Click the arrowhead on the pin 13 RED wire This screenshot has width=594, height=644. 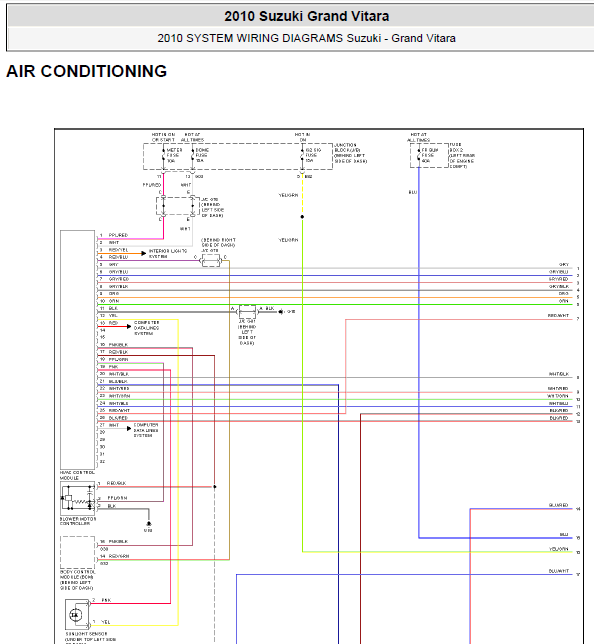tap(128, 327)
